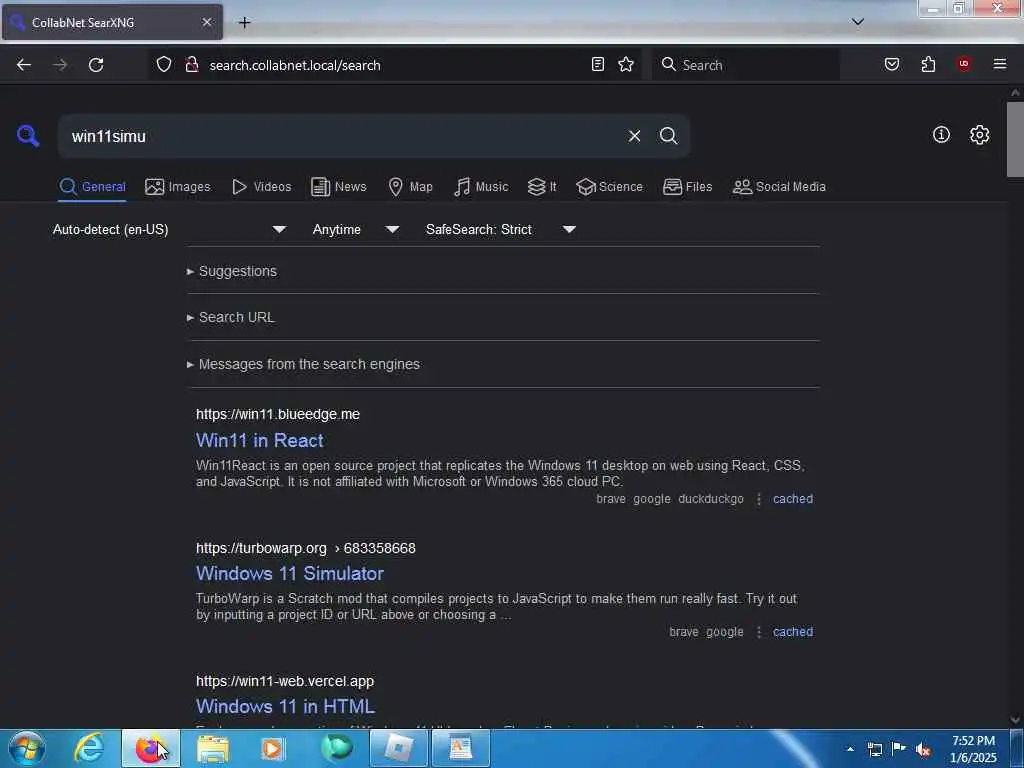
Task: Open the SafeSearch: Strict dropdown
Action: (x=500, y=229)
